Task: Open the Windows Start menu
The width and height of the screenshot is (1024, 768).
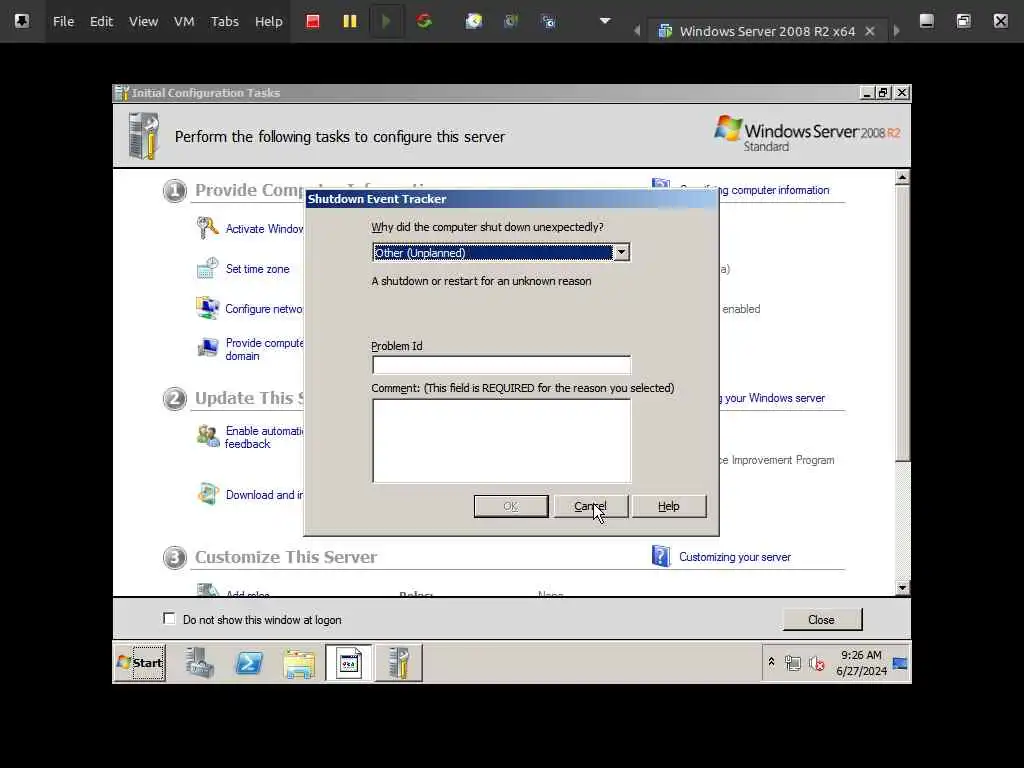Action: 140,663
